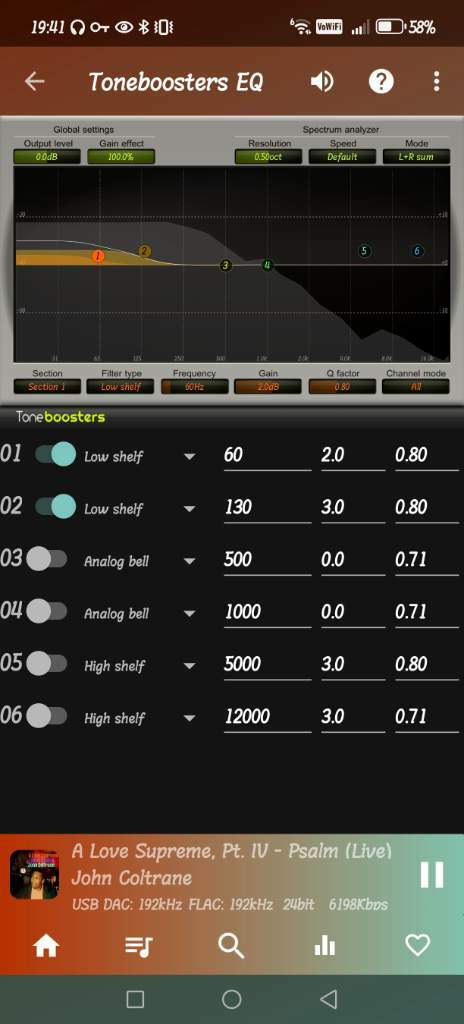The width and height of the screenshot is (464, 1024).
Task: Expand filter type dropdown for band 01
Action: (x=190, y=456)
